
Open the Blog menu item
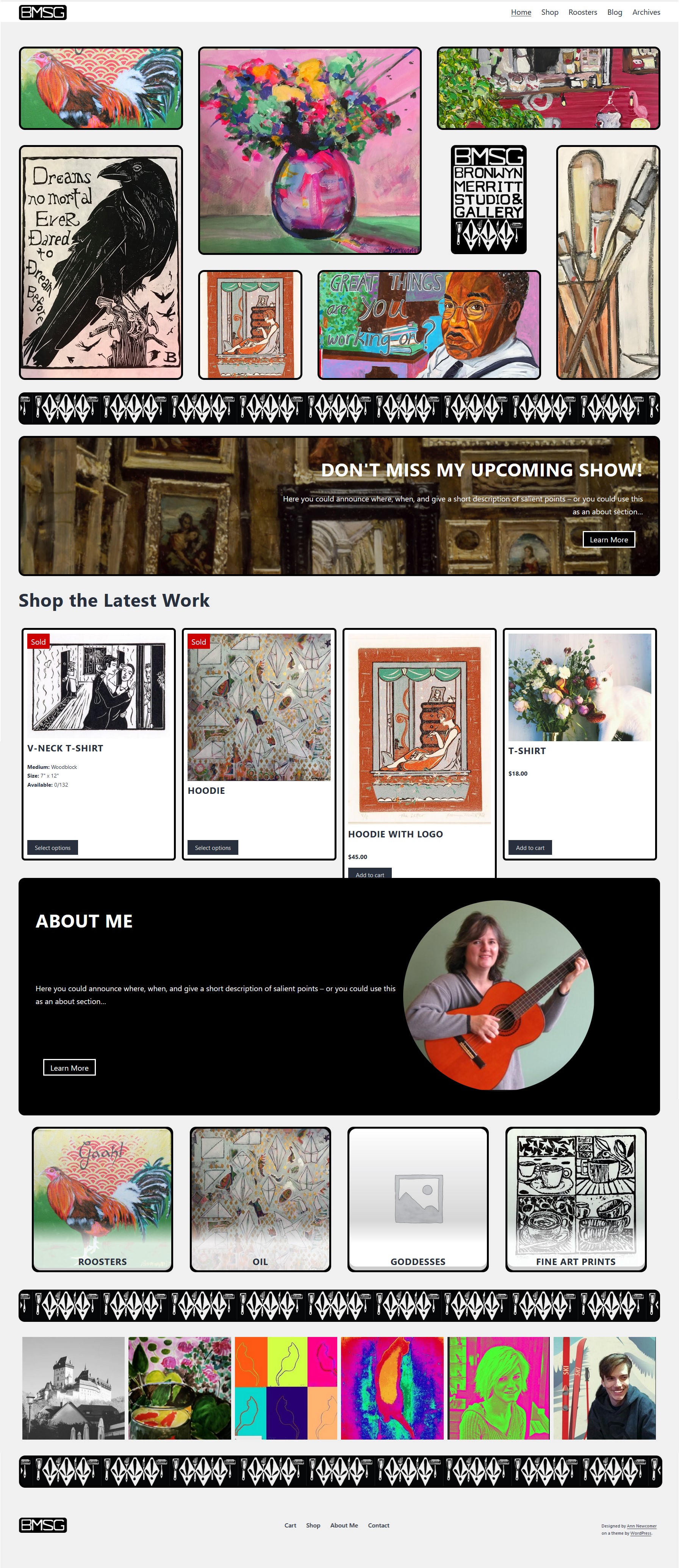click(615, 12)
